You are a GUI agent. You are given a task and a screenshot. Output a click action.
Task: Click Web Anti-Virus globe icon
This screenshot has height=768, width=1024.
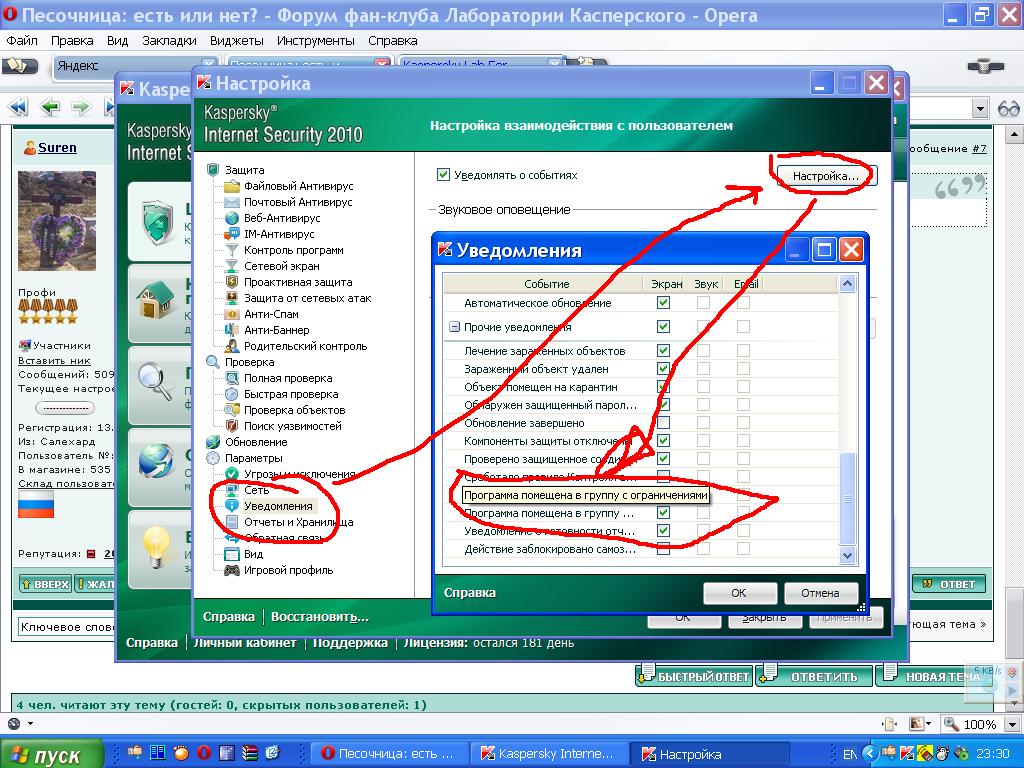232,218
